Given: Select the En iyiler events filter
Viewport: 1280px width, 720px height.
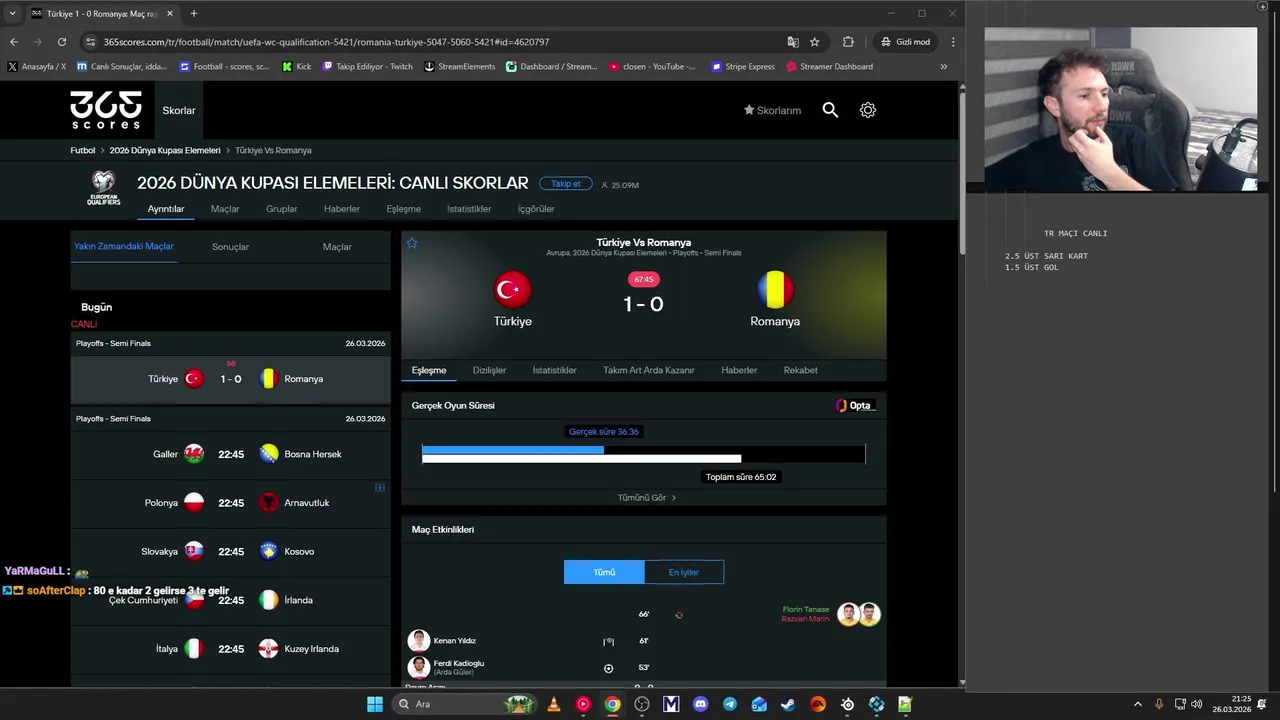Looking at the screenshot, I should (x=684, y=572).
